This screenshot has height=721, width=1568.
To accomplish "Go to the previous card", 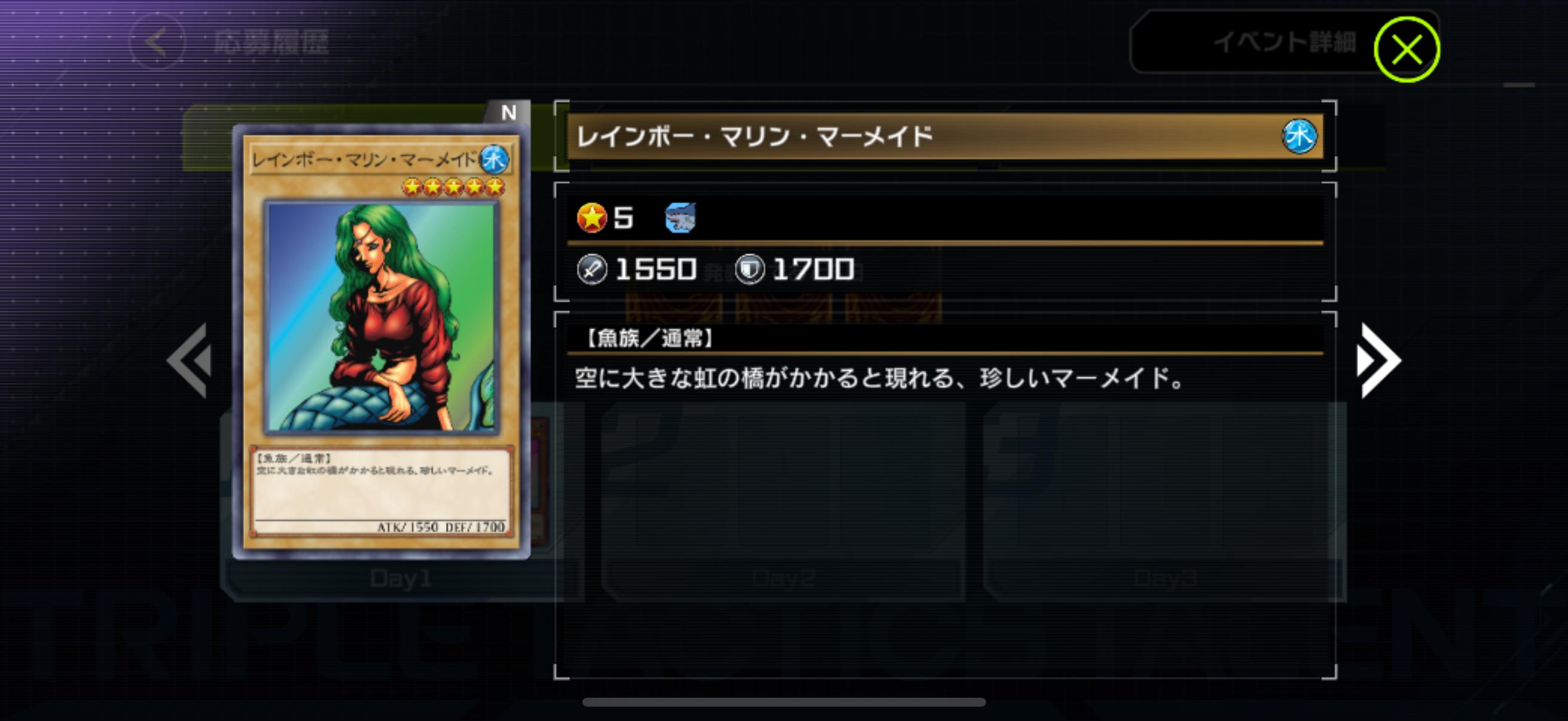I will pyautogui.click(x=190, y=361).
